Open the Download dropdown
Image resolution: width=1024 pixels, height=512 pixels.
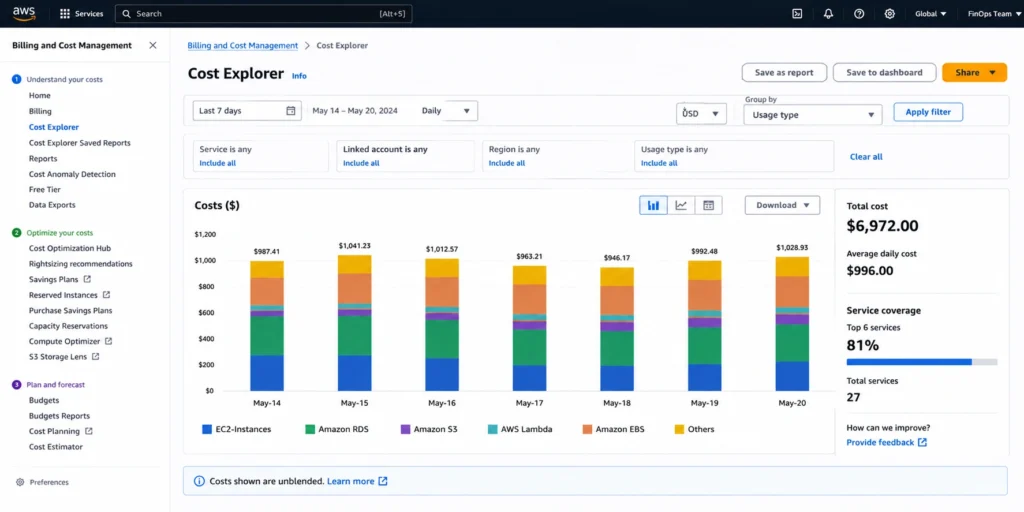point(782,205)
